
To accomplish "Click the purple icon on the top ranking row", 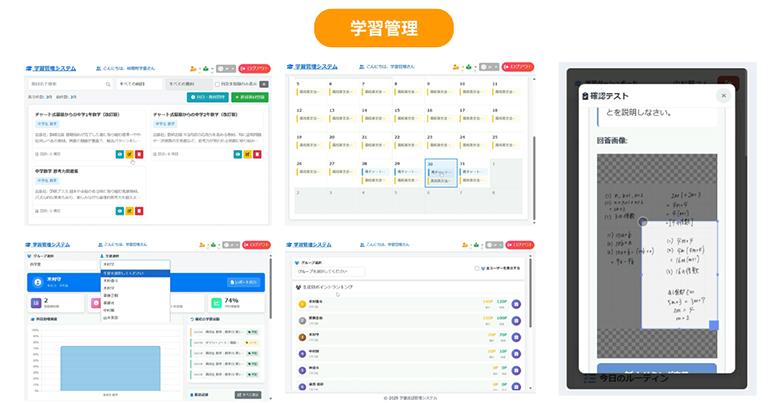I will [x=516, y=302].
